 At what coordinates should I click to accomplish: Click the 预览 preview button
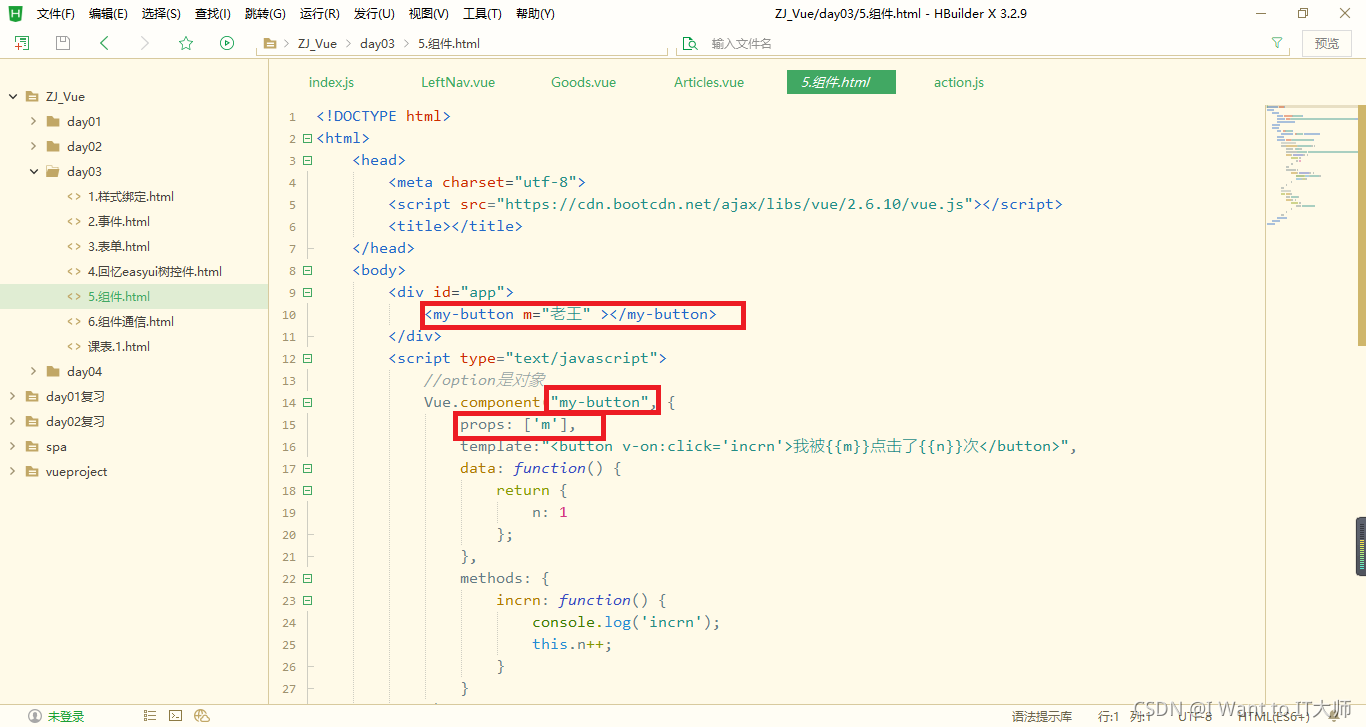click(1327, 43)
